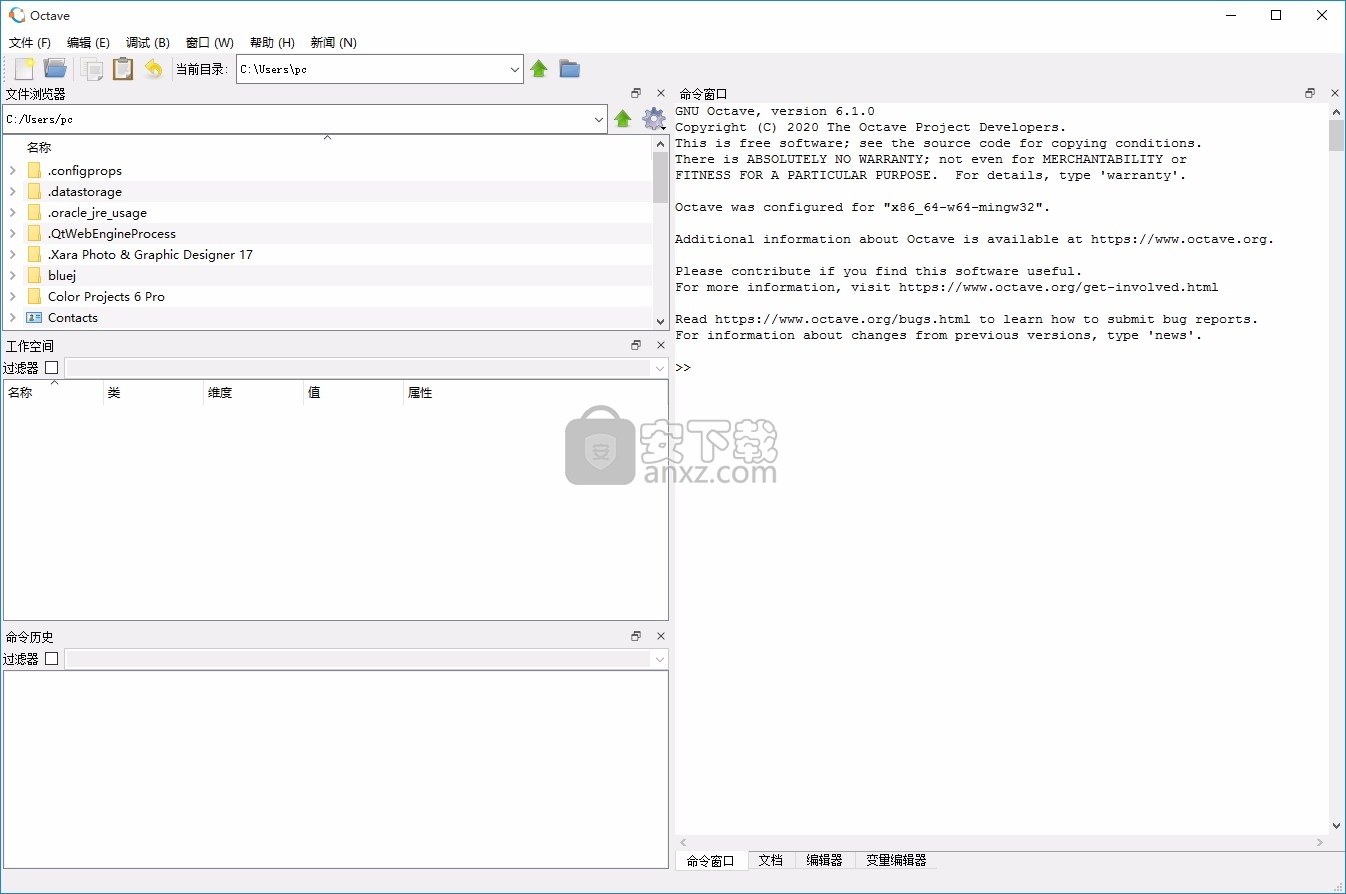Switch to the 编辑器 tab
1346x894 pixels.
(824, 860)
